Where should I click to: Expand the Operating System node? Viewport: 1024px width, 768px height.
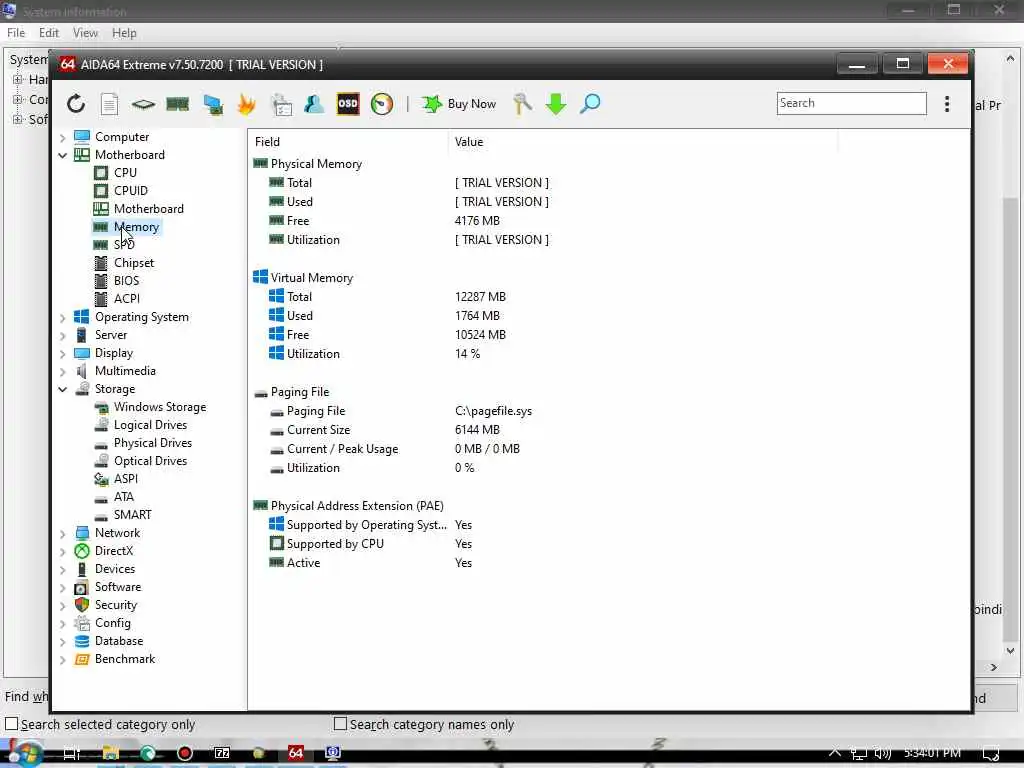click(x=63, y=317)
